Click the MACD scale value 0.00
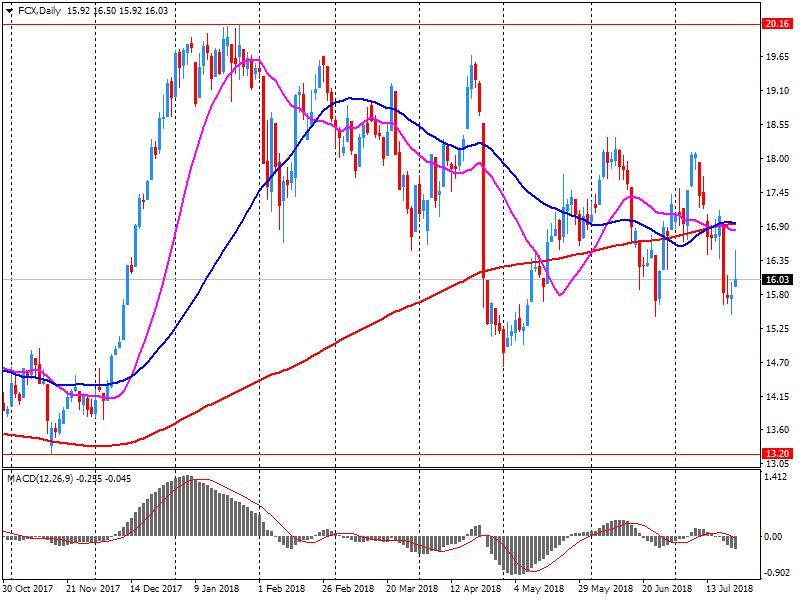 point(773,537)
